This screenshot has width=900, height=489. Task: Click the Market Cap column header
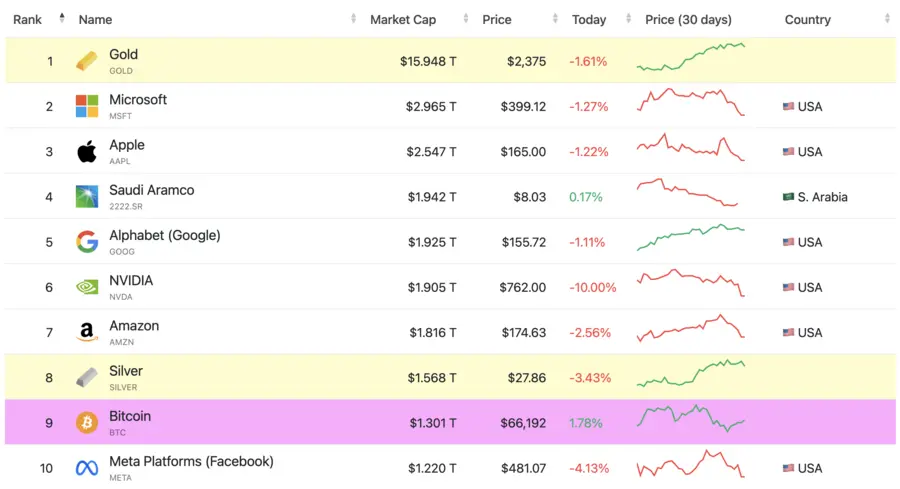(403, 20)
